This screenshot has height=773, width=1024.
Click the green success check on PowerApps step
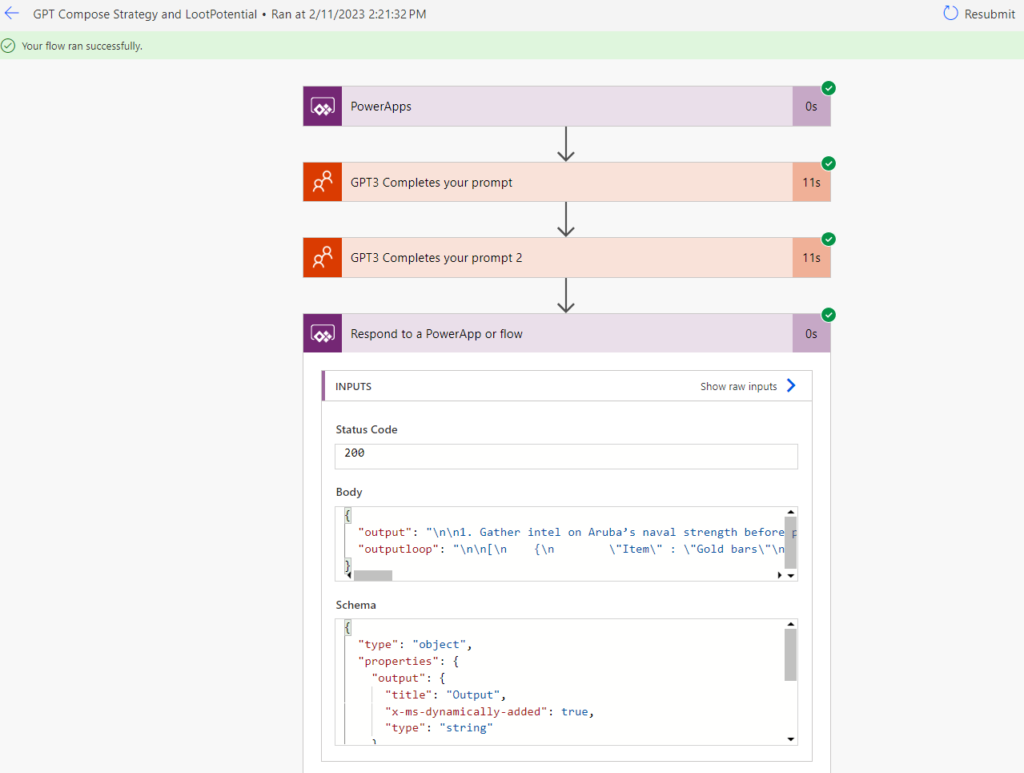point(829,88)
